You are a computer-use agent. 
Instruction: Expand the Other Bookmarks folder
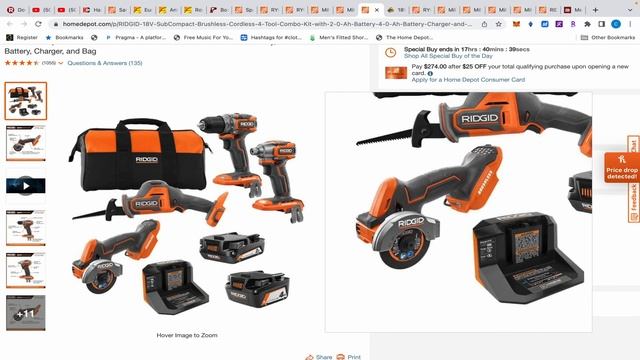[608, 37]
